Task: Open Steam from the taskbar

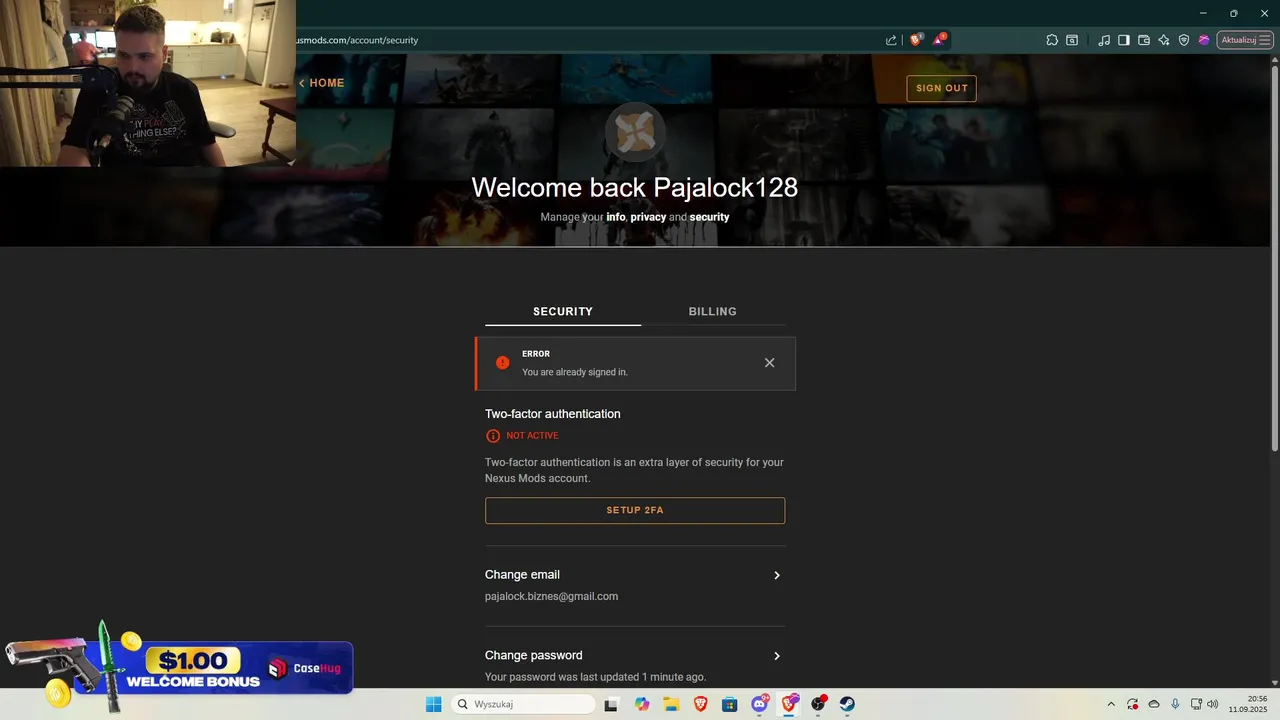Action: pos(847,704)
